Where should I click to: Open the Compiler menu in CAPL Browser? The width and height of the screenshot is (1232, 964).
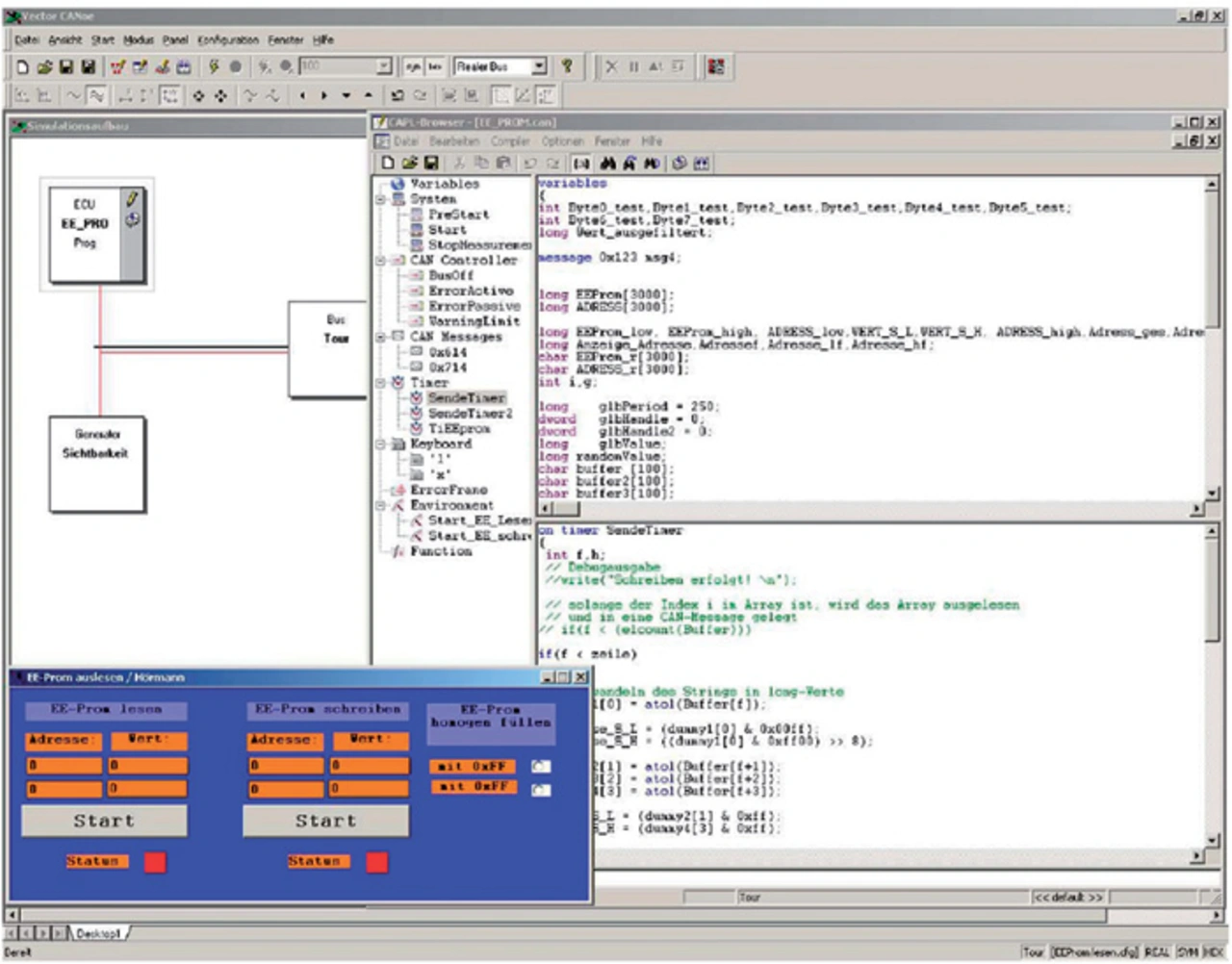point(509,141)
